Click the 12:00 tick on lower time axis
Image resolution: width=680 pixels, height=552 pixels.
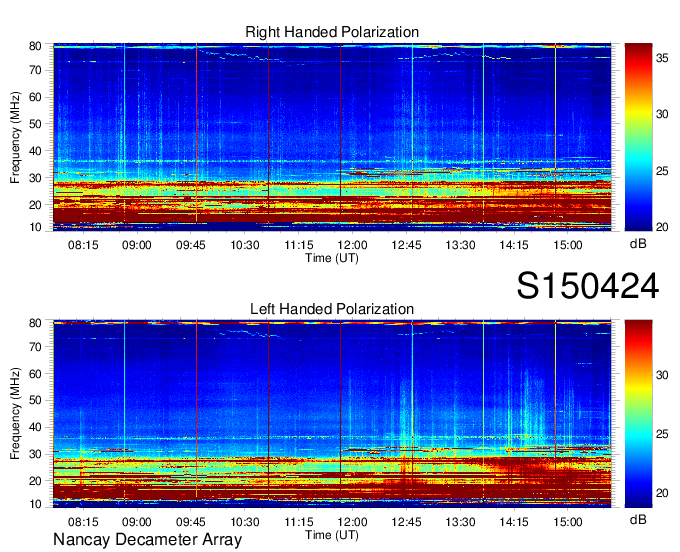353,522
